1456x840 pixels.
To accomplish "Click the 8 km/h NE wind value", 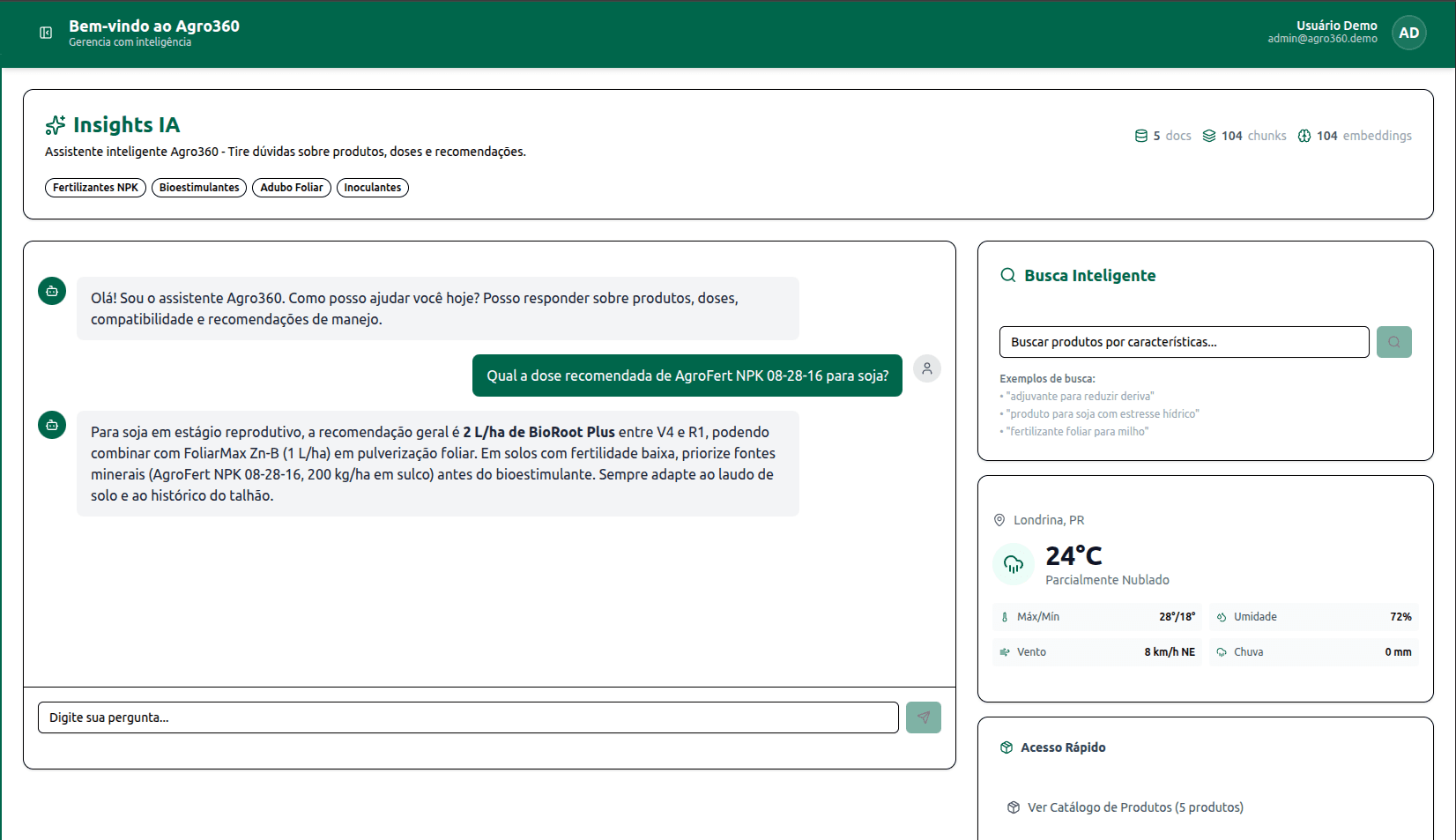I will (1170, 652).
